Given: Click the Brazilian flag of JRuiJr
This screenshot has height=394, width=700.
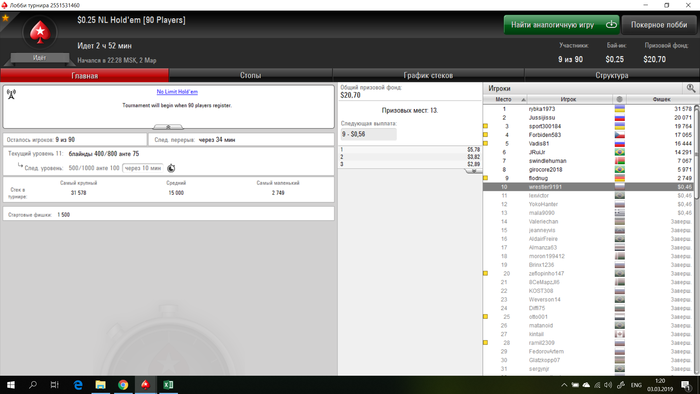Looking at the screenshot, I should pyautogui.click(x=619, y=152).
